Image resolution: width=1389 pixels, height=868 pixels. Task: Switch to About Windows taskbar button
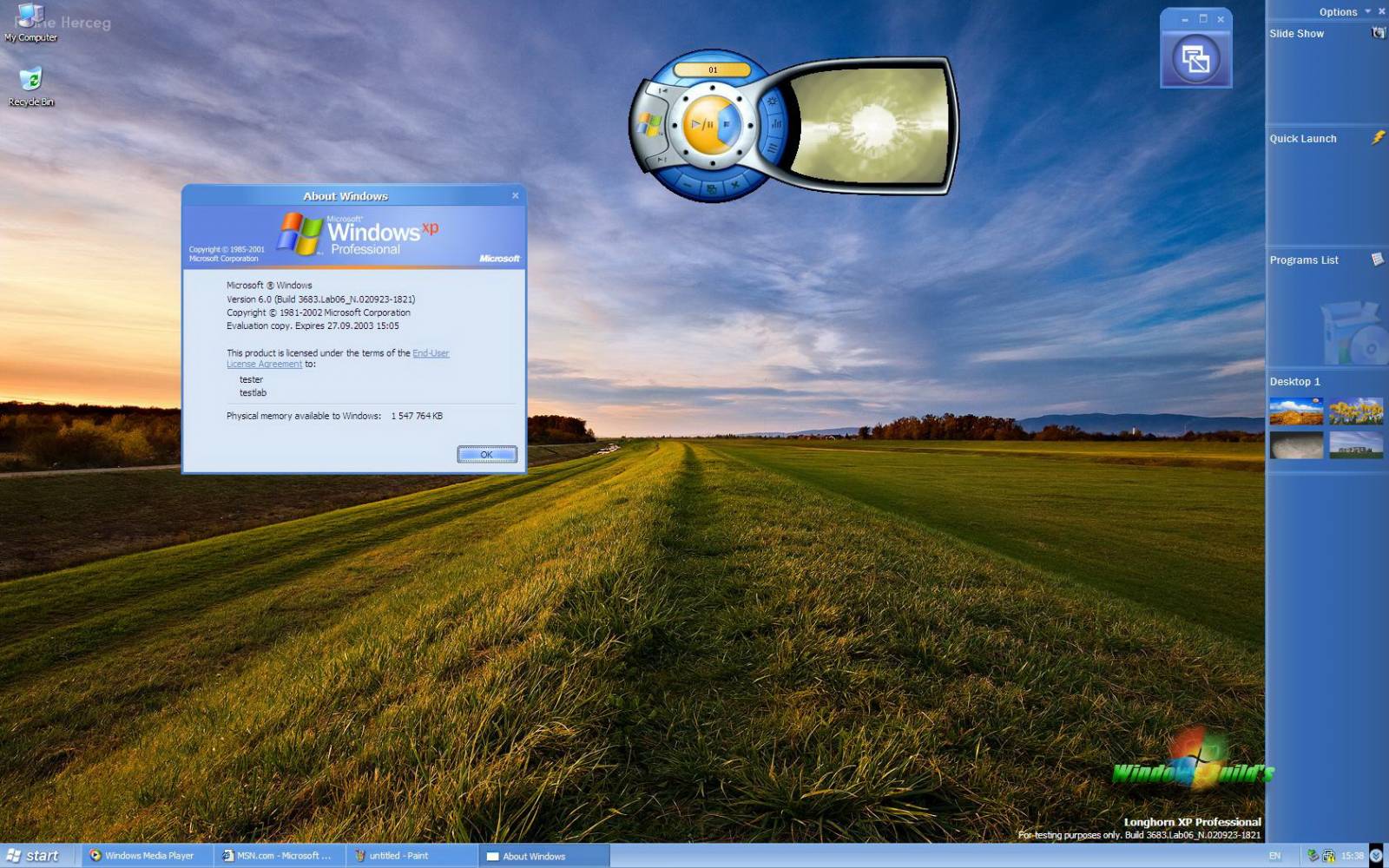click(x=543, y=856)
